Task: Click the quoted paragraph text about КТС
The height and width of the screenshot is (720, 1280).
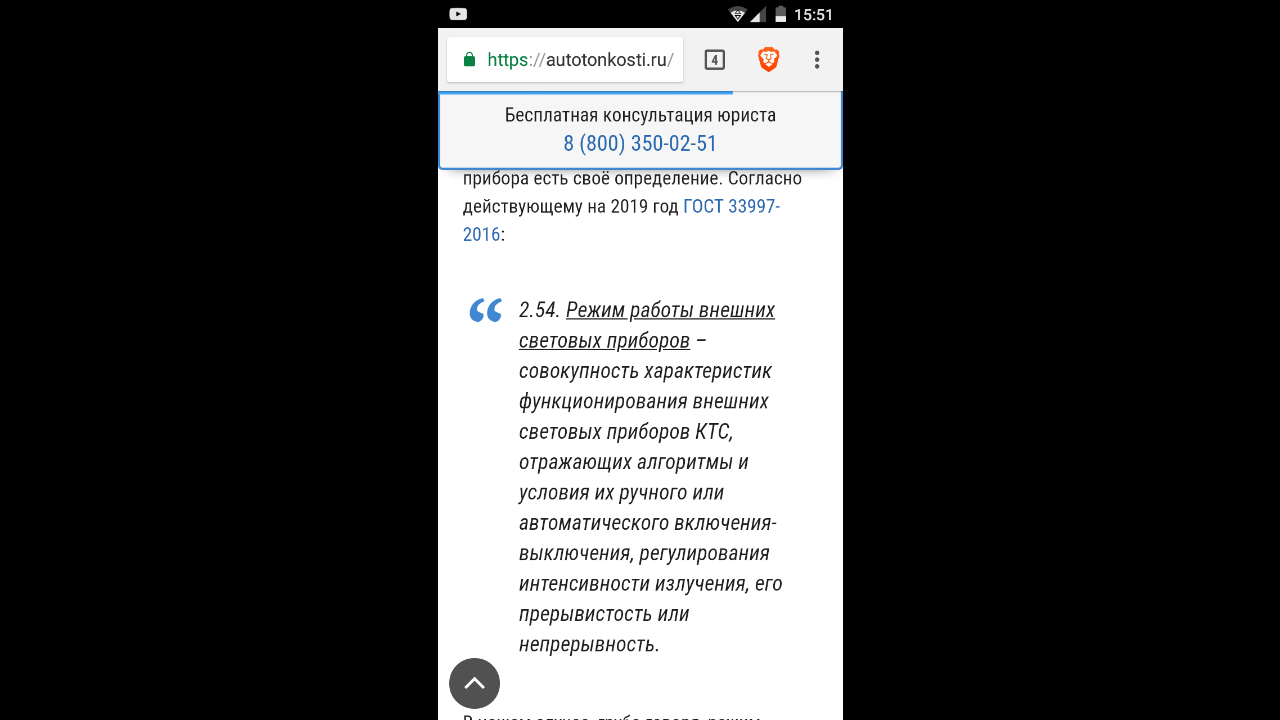Action: [650, 477]
